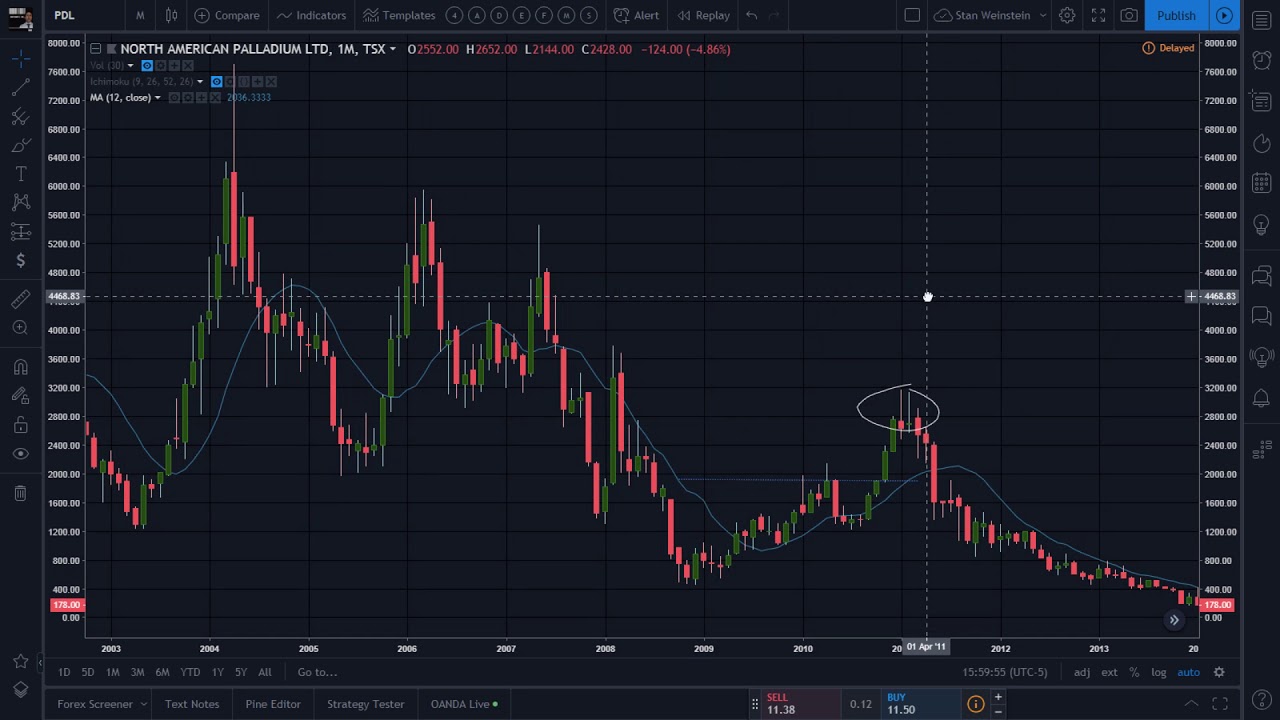The width and height of the screenshot is (1280, 720).
Task: Toggle the percent scale option
Action: [1134, 672]
